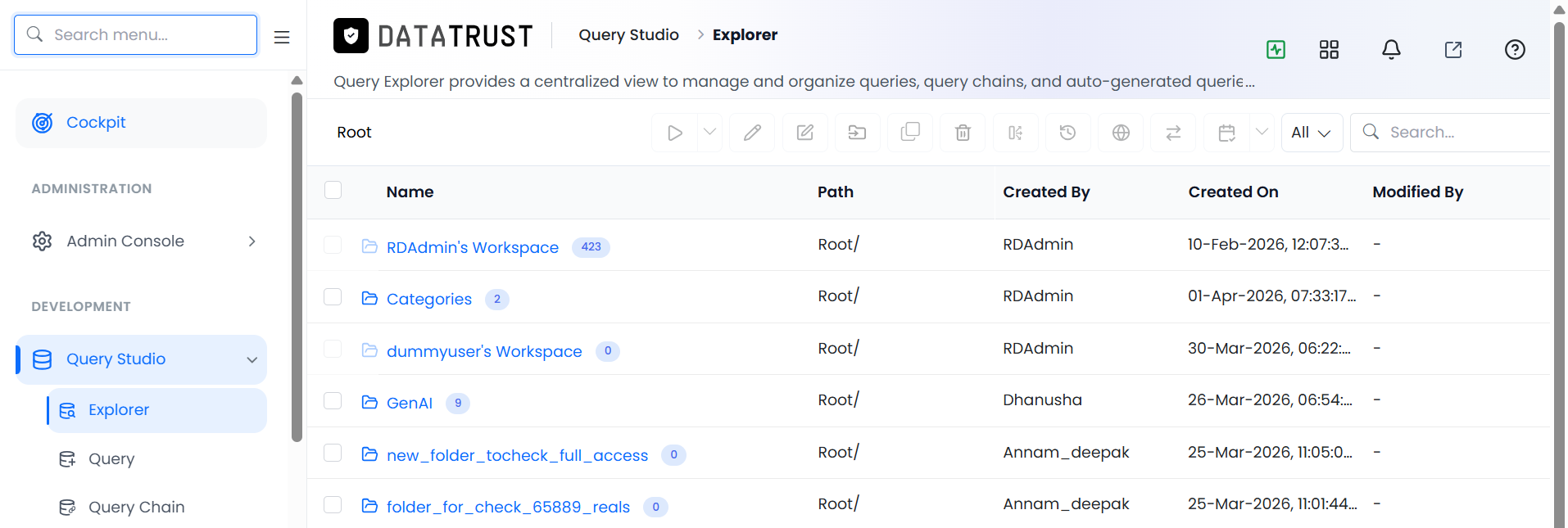Open the dropdown arrow beside the Run icon
1568x528 pixels.
(x=709, y=132)
